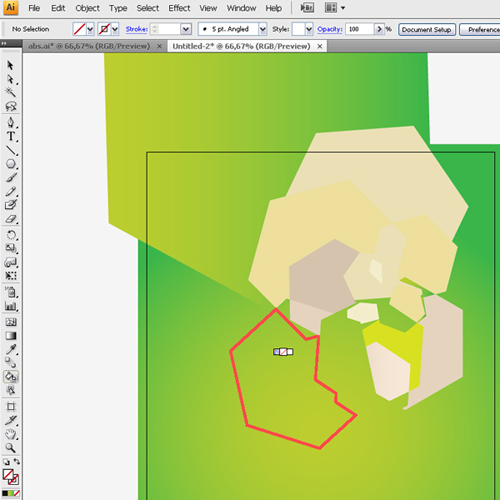Reset to default fill and stroke
This screenshot has height=500, width=500.
tap(6, 462)
